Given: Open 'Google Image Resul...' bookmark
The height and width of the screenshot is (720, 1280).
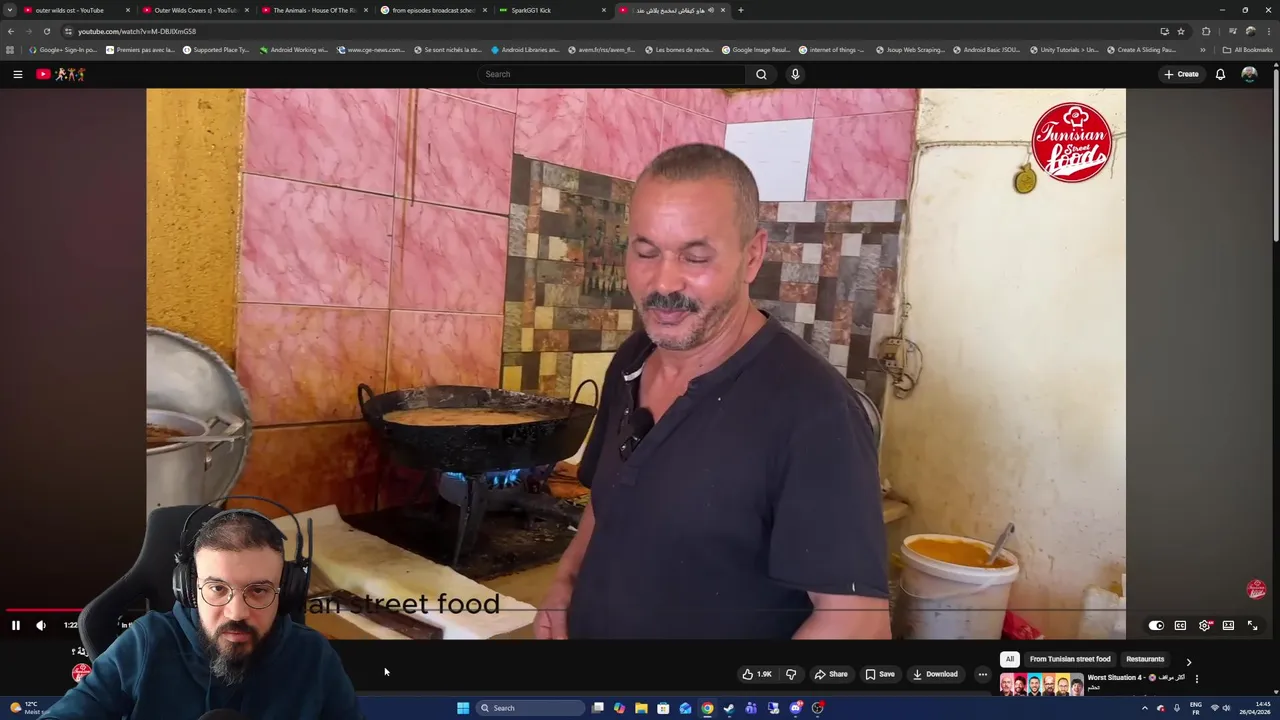Looking at the screenshot, I should [x=755, y=50].
